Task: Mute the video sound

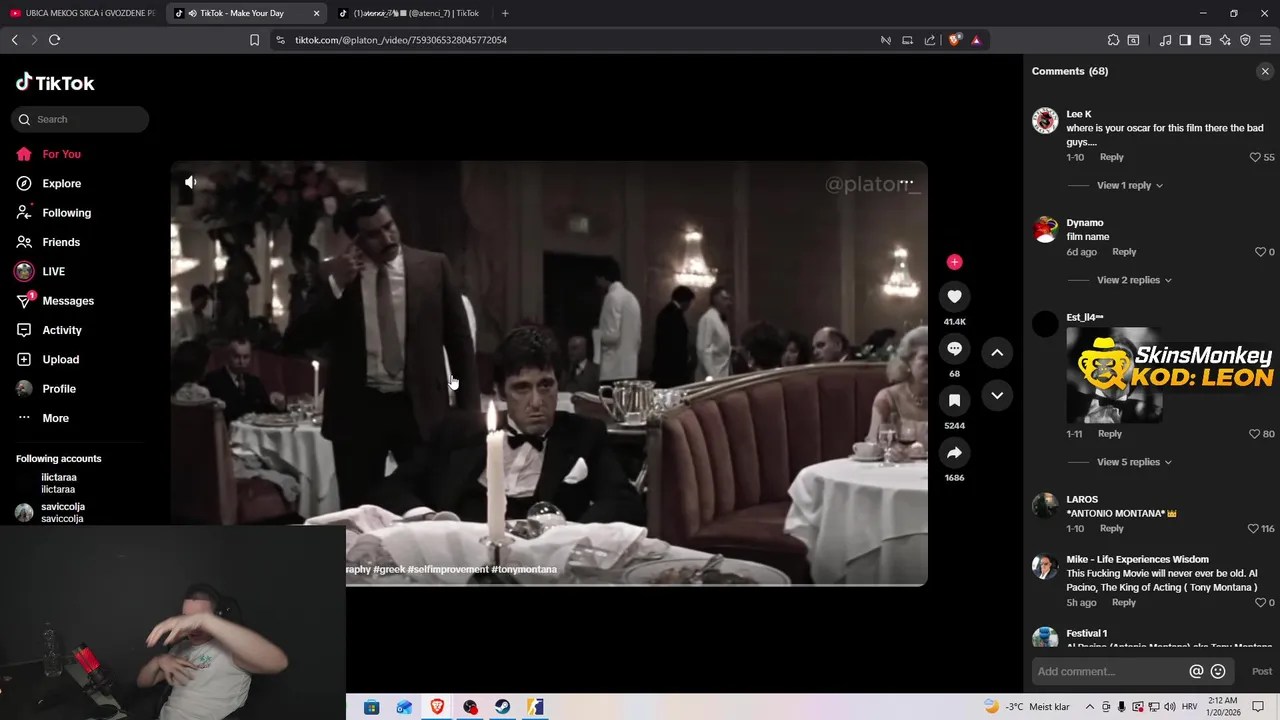Action: click(x=190, y=182)
